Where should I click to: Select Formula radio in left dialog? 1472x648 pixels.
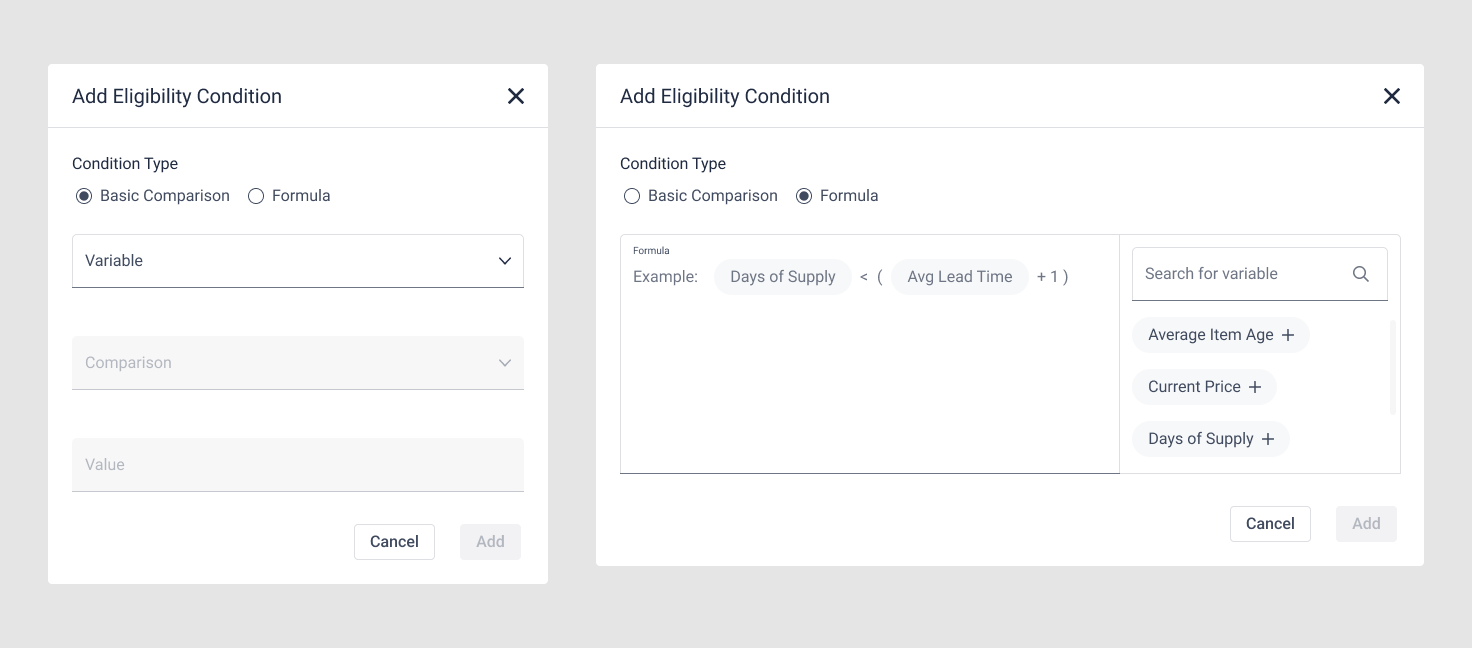point(256,196)
